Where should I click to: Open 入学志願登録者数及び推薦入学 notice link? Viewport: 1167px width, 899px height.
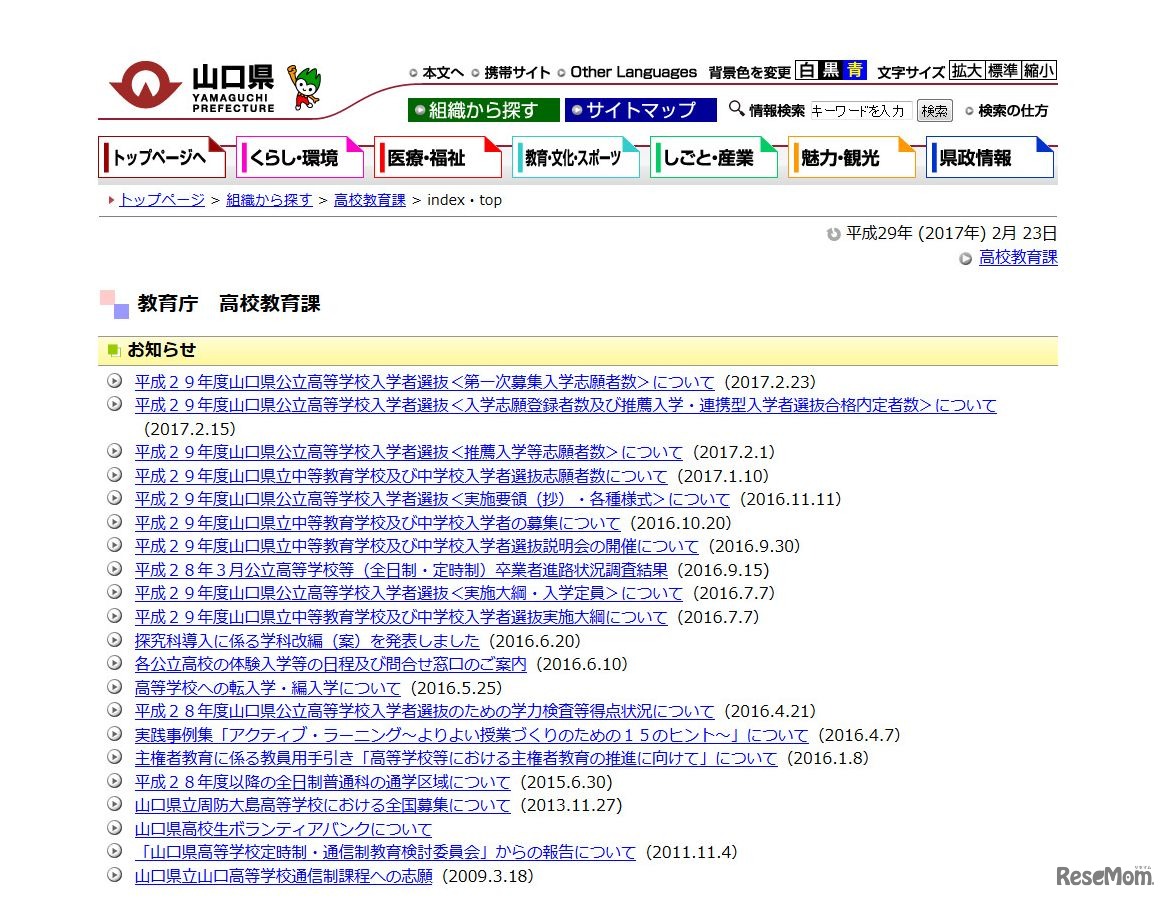(566, 405)
